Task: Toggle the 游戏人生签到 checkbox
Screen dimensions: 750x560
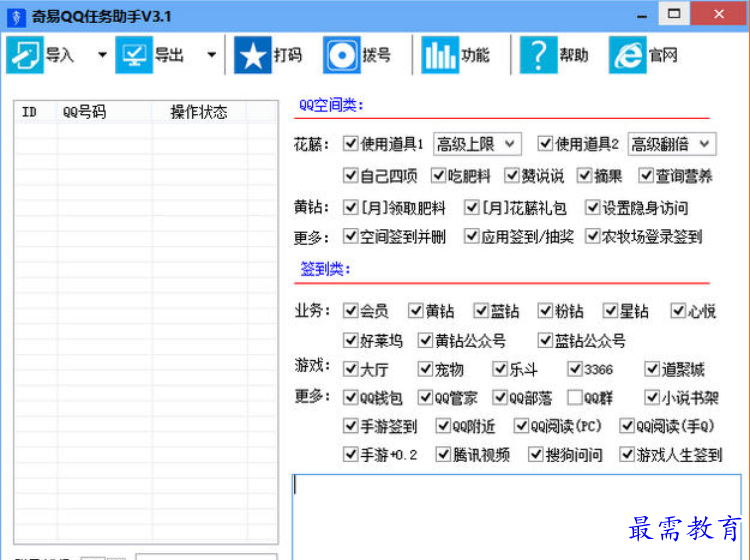Action: (x=627, y=454)
